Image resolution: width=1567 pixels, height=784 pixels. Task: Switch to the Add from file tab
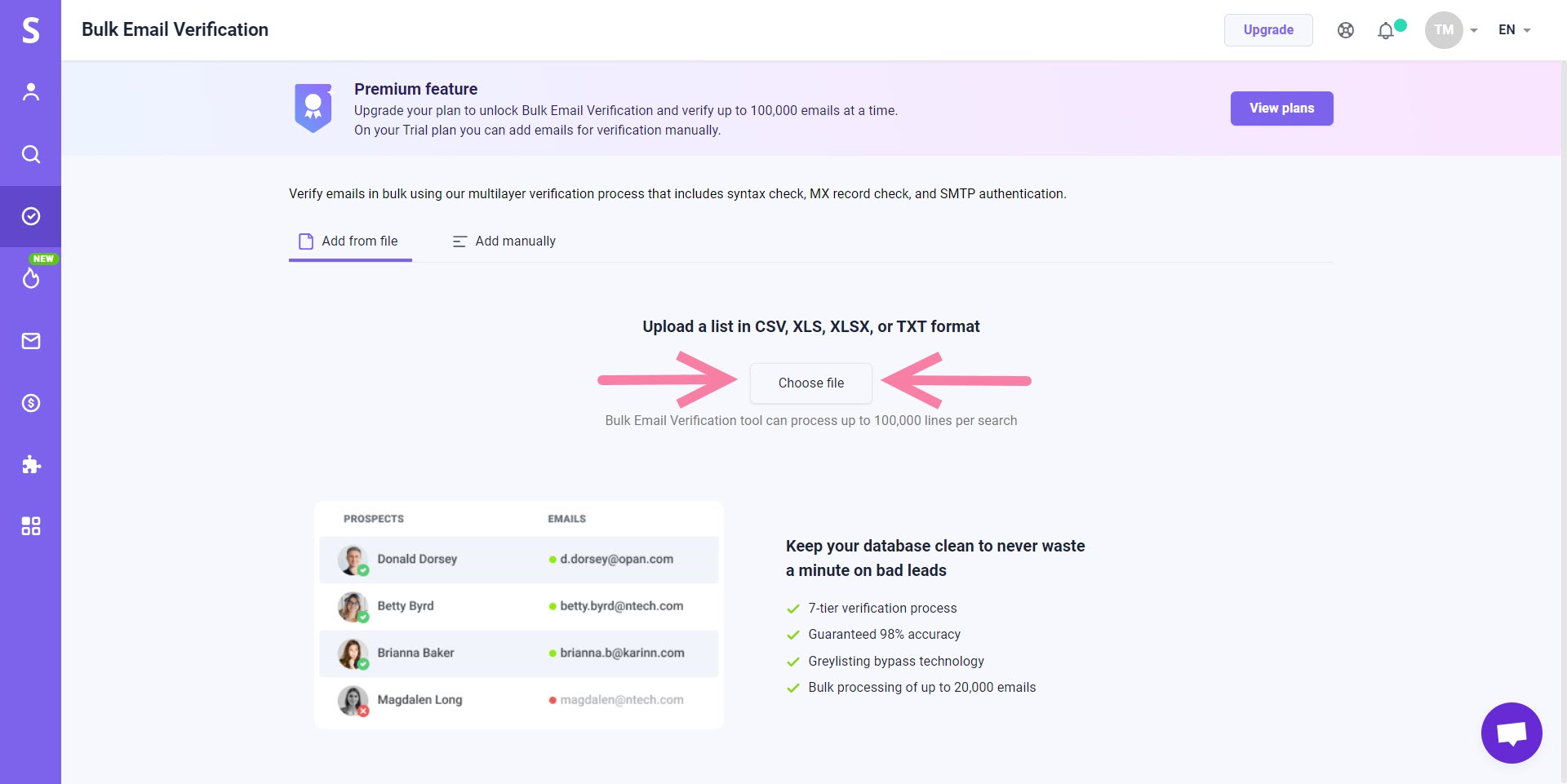(350, 241)
